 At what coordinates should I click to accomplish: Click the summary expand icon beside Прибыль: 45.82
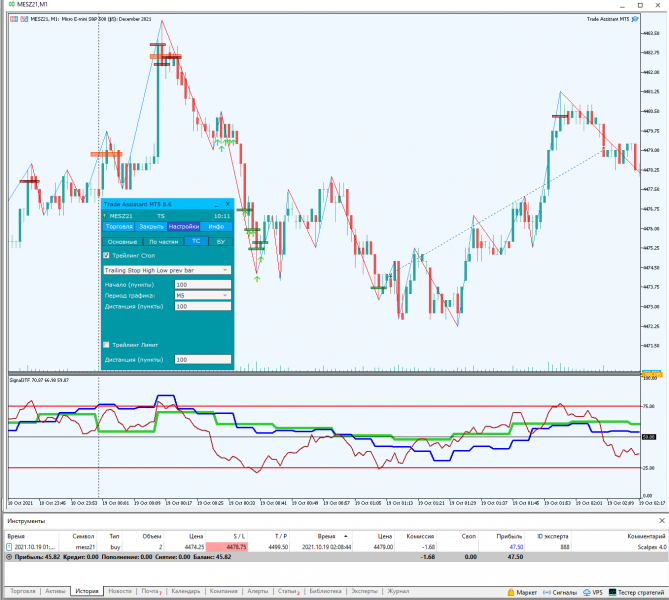(9, 557)
